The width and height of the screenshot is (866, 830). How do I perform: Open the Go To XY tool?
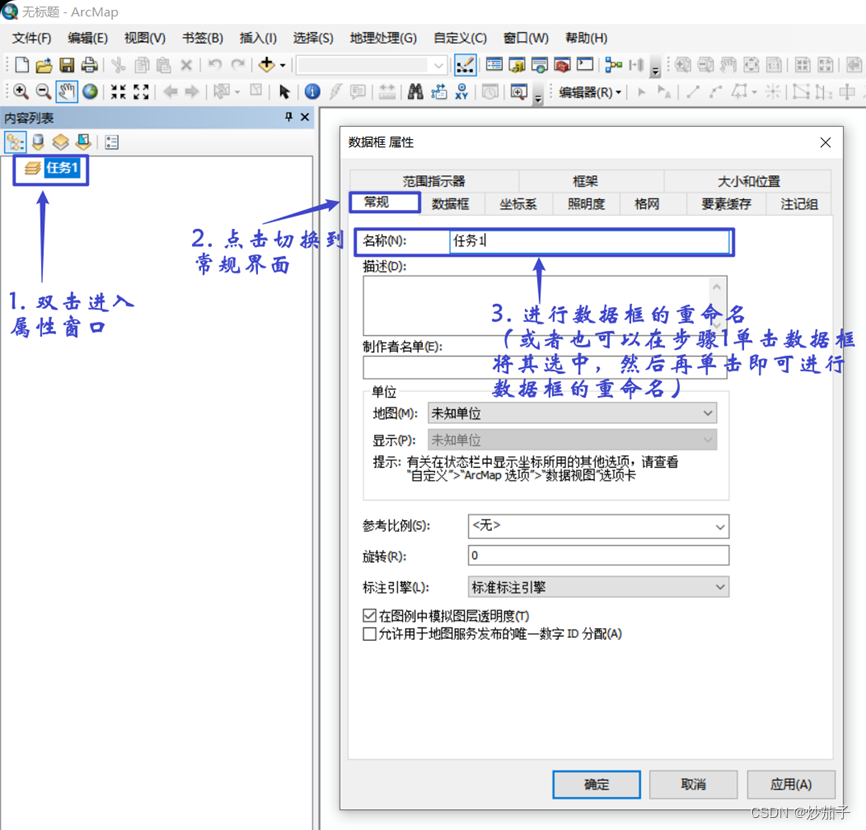pos(462,92)
